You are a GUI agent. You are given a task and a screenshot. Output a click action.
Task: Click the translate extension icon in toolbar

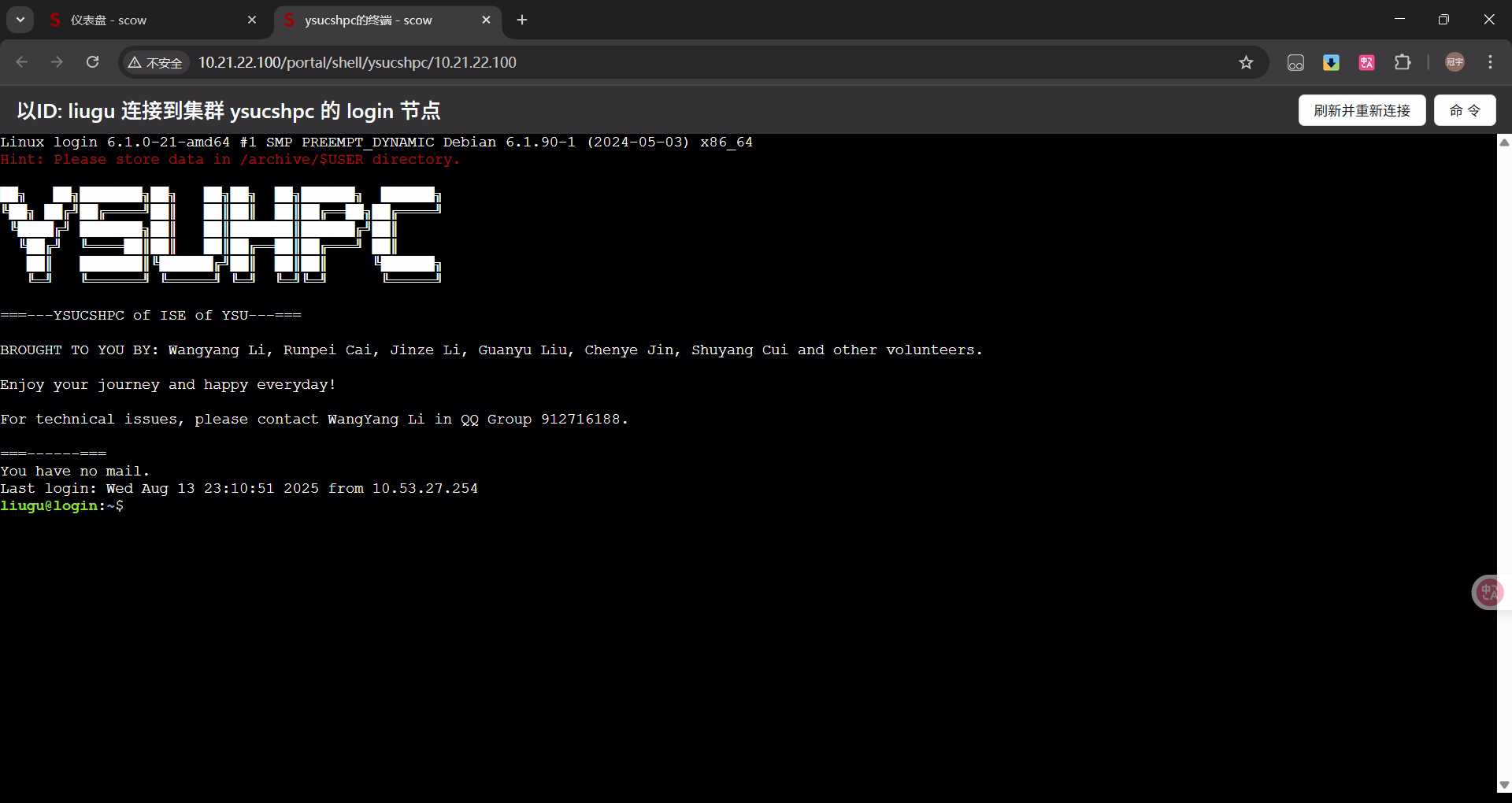[x=1366, y=62]
